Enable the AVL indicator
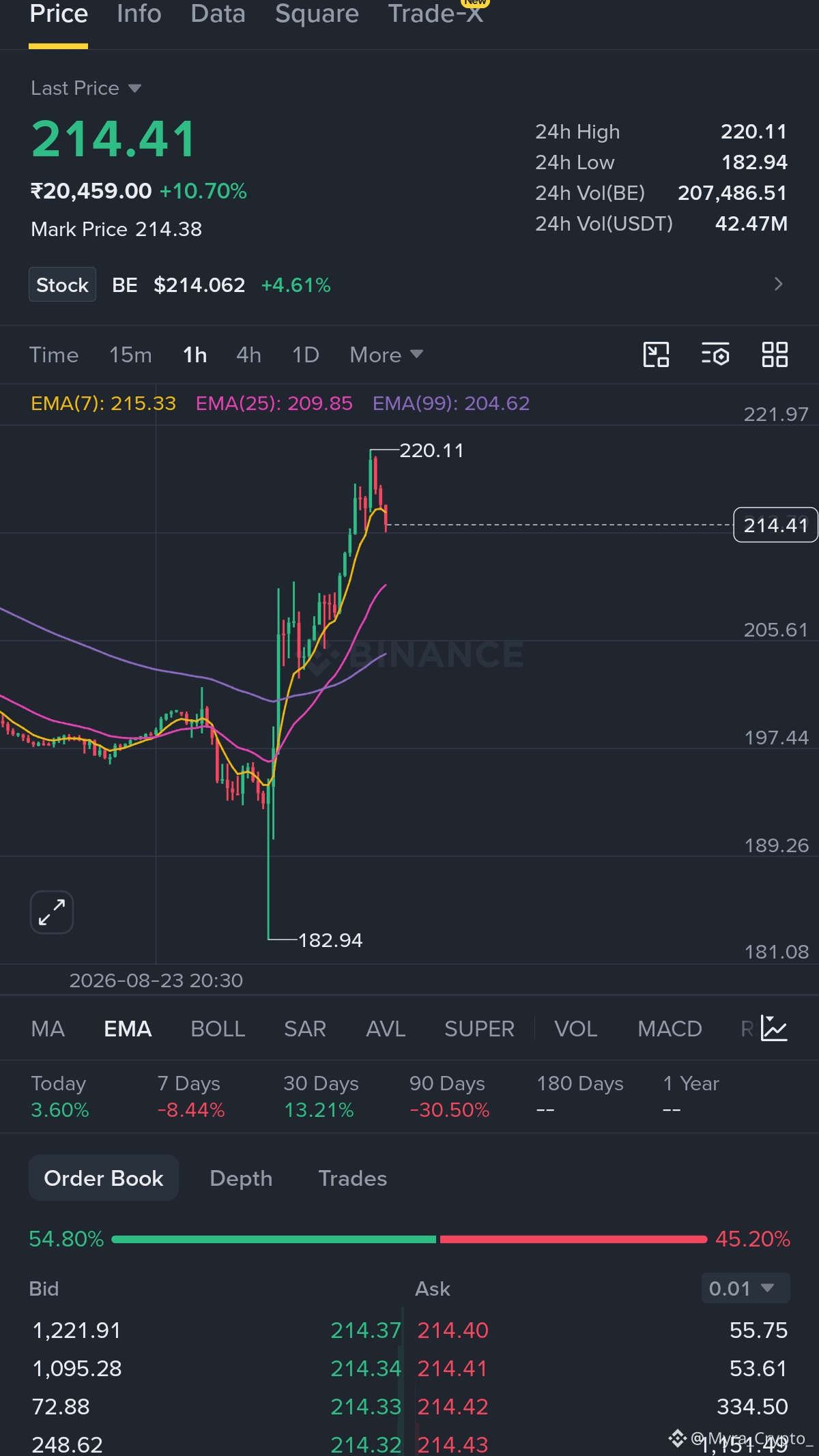This screenshot has height=1456, width=819. tap(386, 1028)
